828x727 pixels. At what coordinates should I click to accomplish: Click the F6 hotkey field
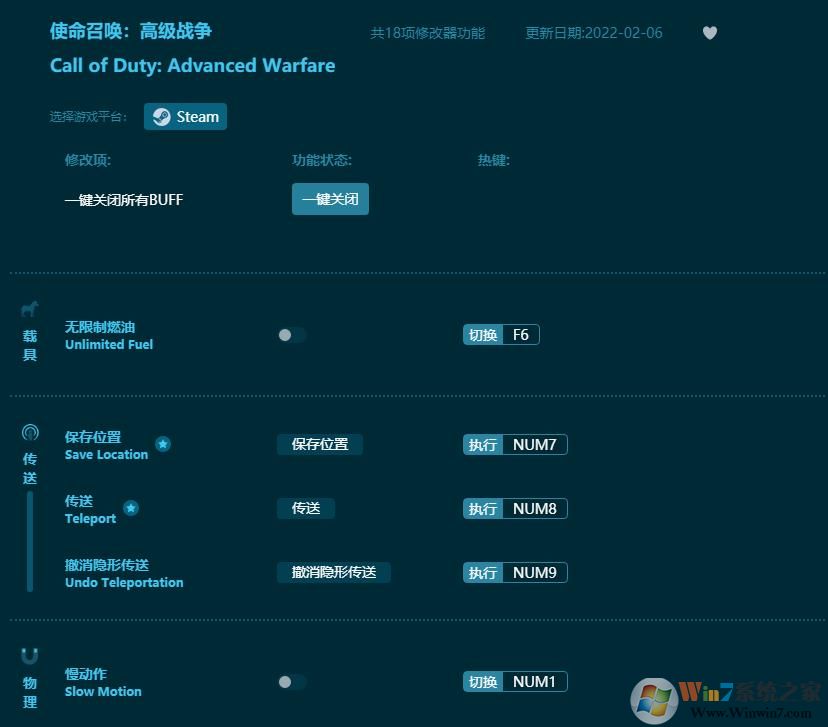tap(521, 335)
